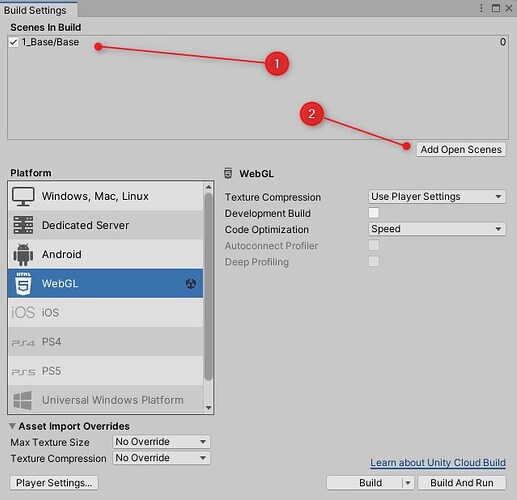Click the HTML5 icon beside WebGL heading

coord(228,173)
